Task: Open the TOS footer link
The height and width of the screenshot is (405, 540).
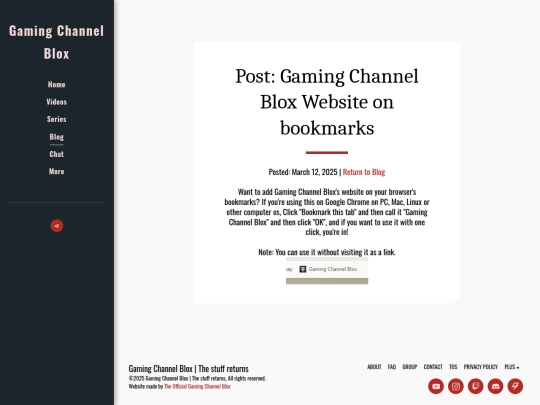Action: click(453, 367)
